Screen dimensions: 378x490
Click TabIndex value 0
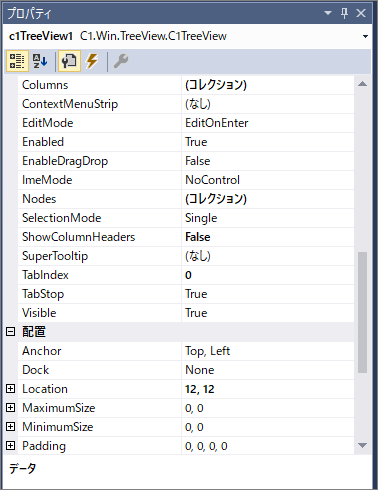(188, 275)
